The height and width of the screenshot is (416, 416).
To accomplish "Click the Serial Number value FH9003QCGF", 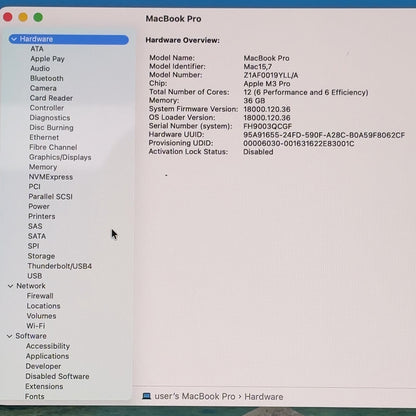I will 267,126.
